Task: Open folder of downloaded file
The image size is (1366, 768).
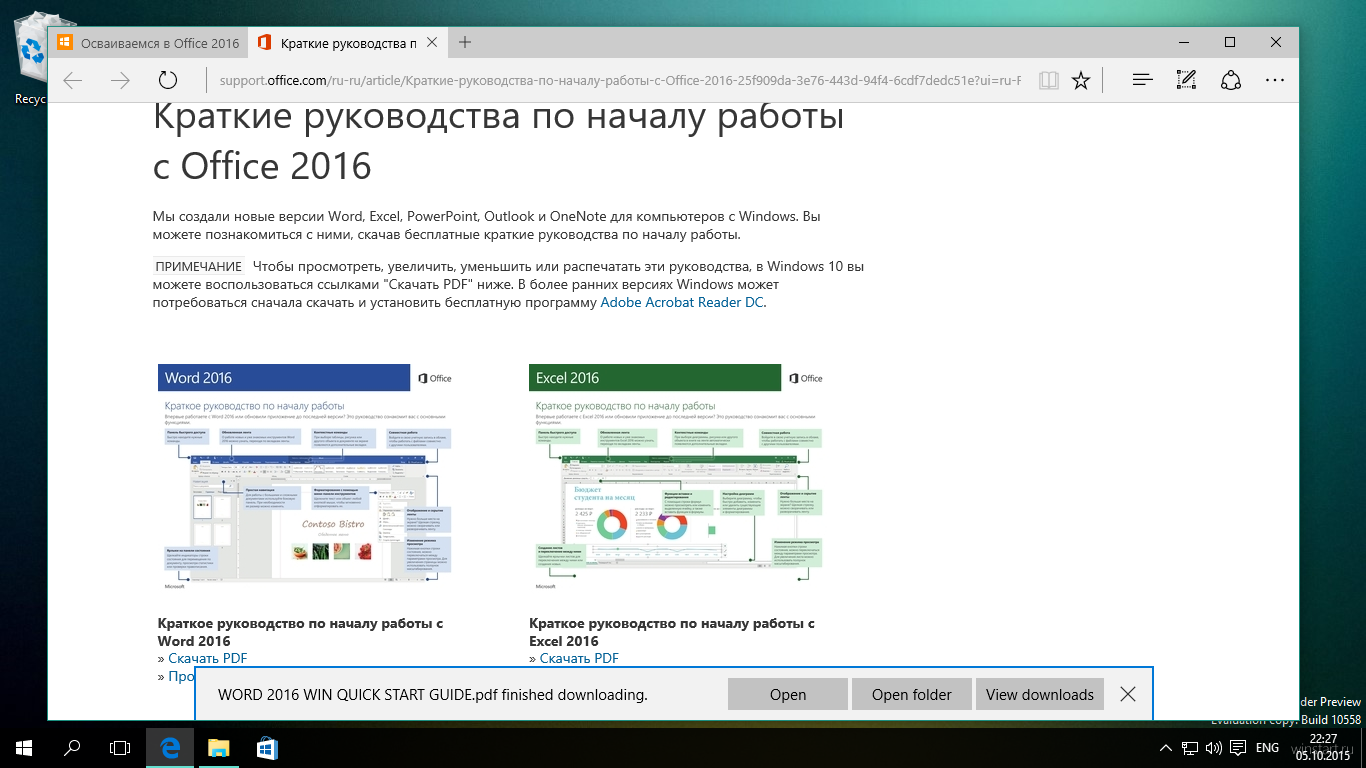Action: pyautogui.click(x=912, y=694)
